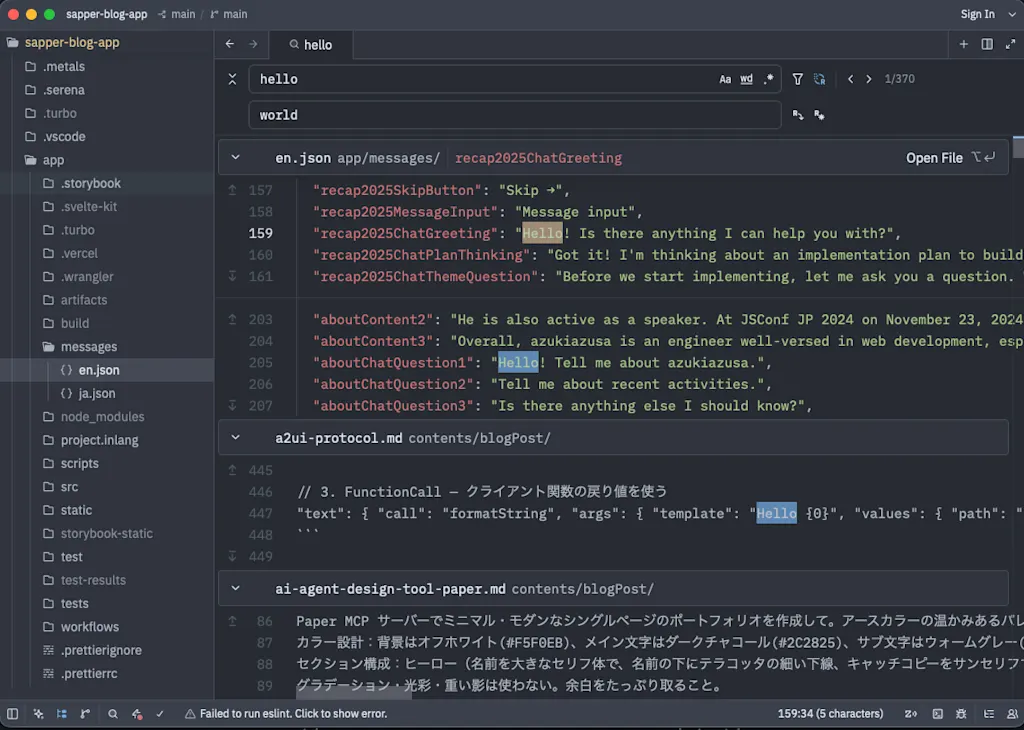Viewport: 1024px width, 730px height.
Task: Open the diagnostics check icon in status bar
Action: (160, 714)
